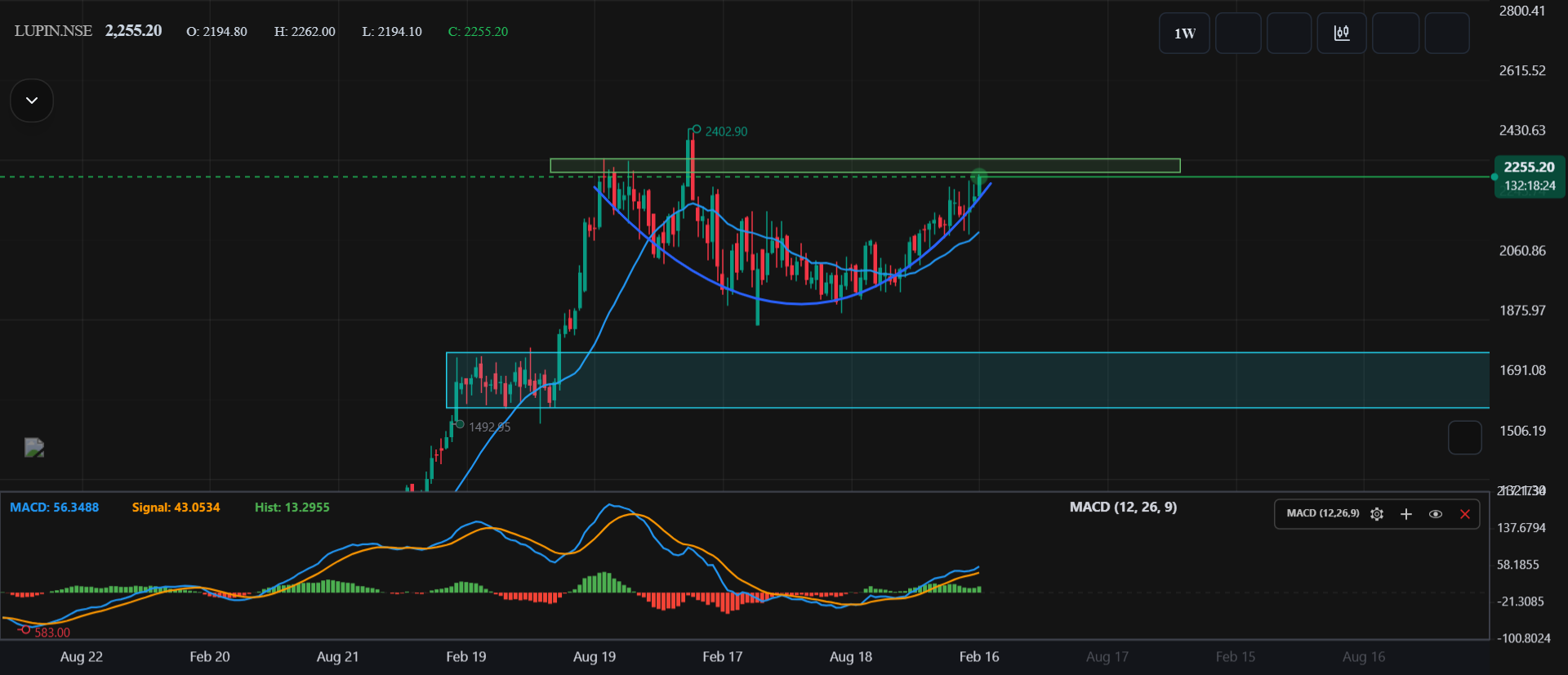The height and width of the screenshot is (675, 1568).
Task: Select the teal support zone rectangle
Action: coord(968,380)
